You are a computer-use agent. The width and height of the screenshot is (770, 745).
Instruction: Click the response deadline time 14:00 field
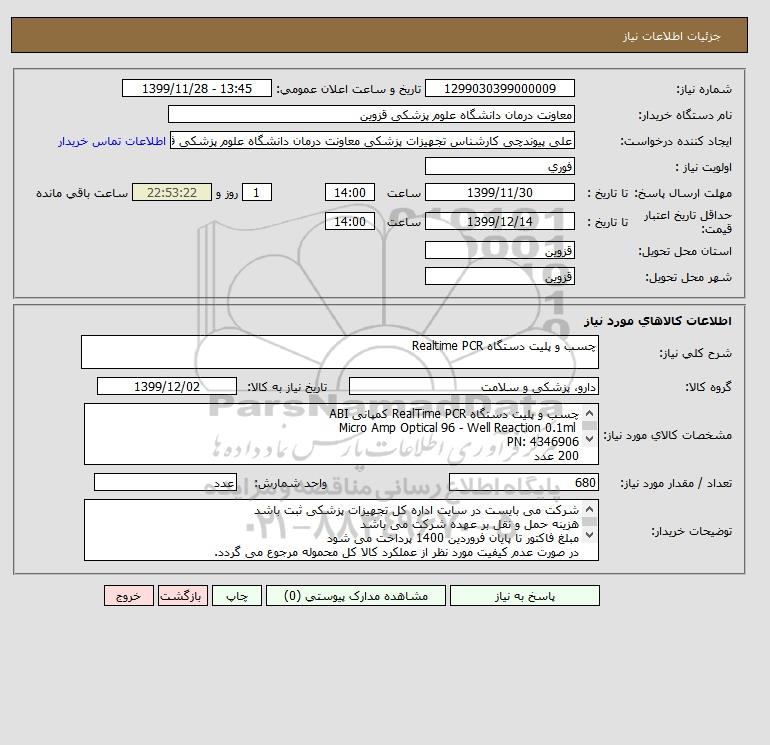350,193
